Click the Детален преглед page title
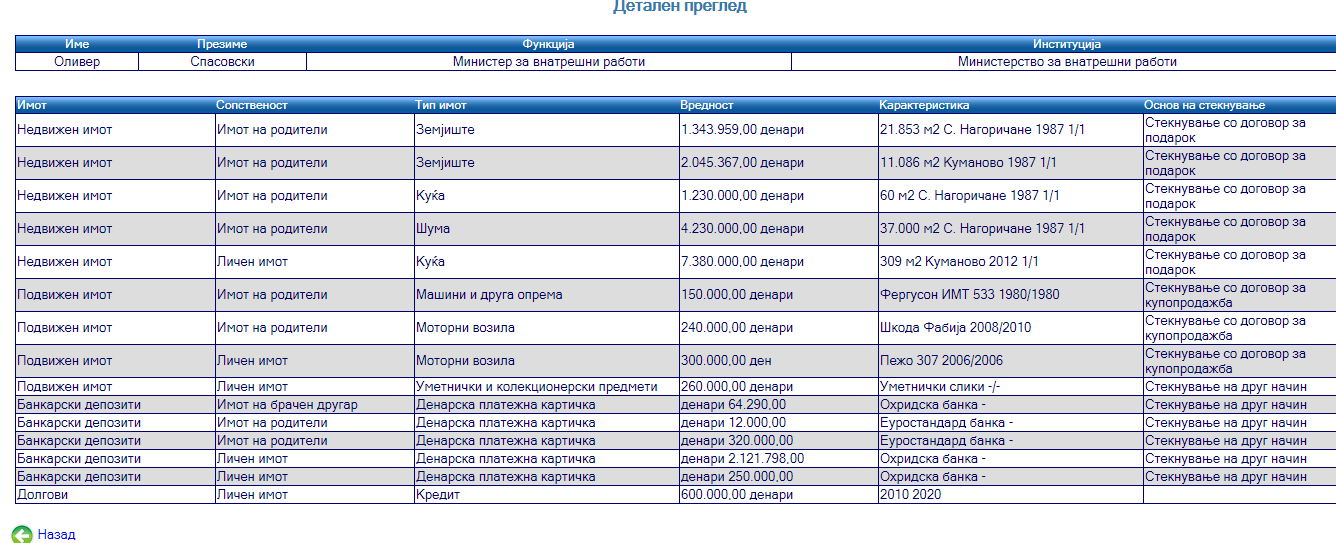The width and height of the screenshot is (1336, 543). (x=679, y=7)
